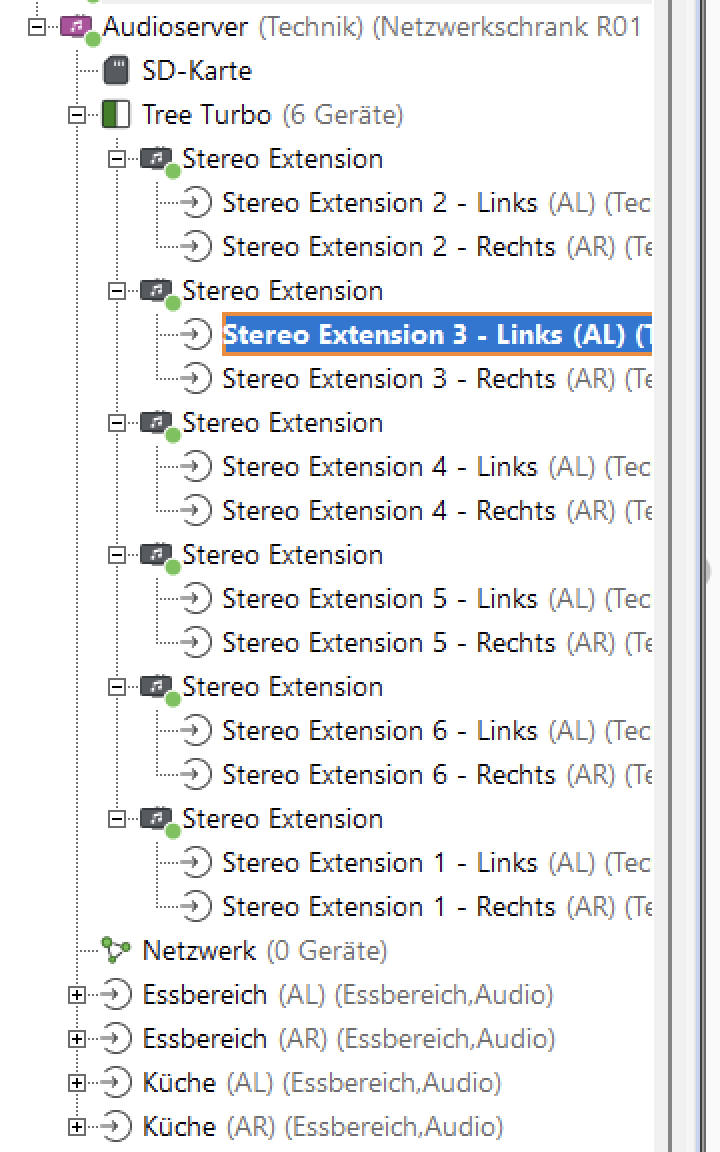Select the highlighted Stereo Extension 3 - Links item
The image size is (720, 1152).
point(436,335)
